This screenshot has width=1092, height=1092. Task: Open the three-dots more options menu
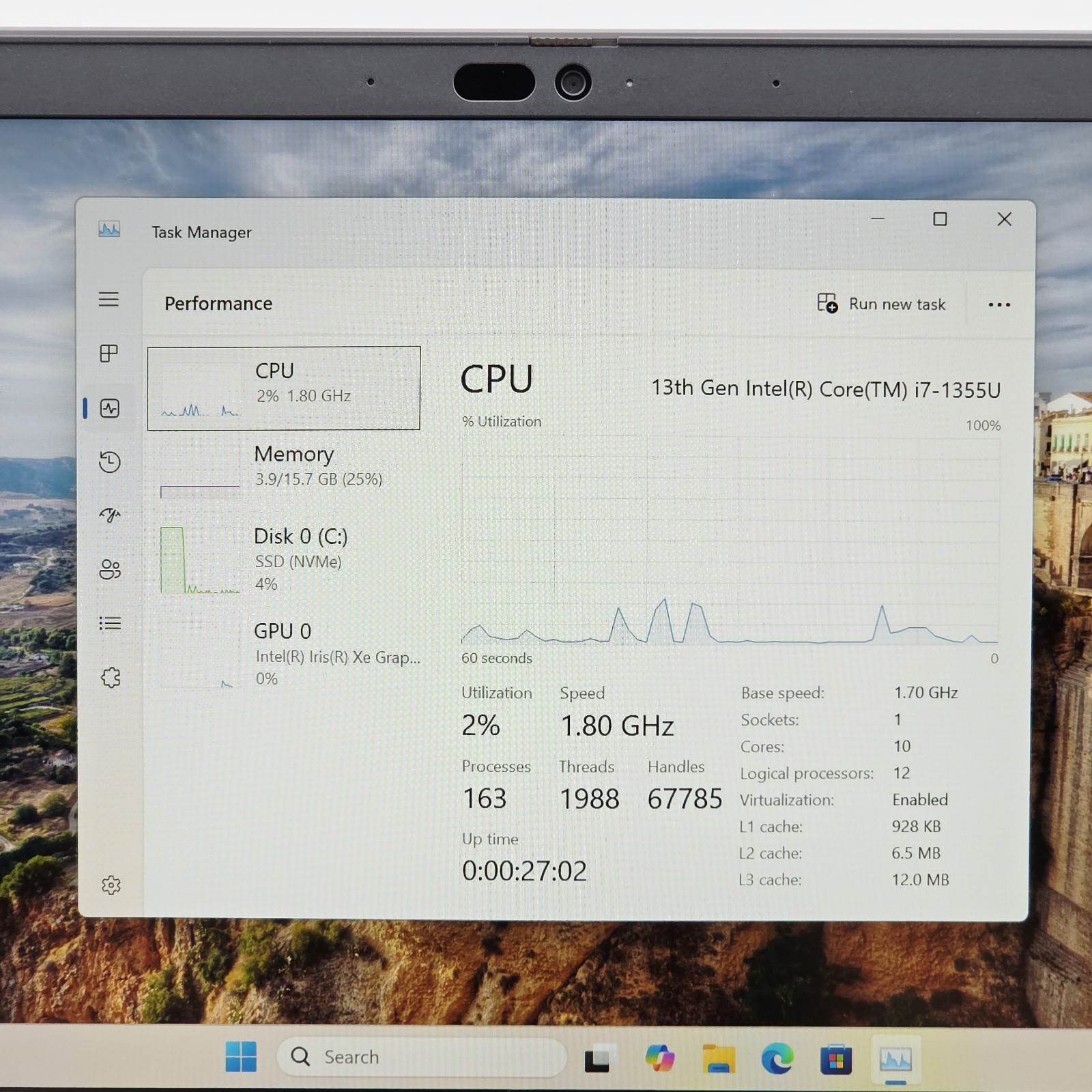[999, 304]
